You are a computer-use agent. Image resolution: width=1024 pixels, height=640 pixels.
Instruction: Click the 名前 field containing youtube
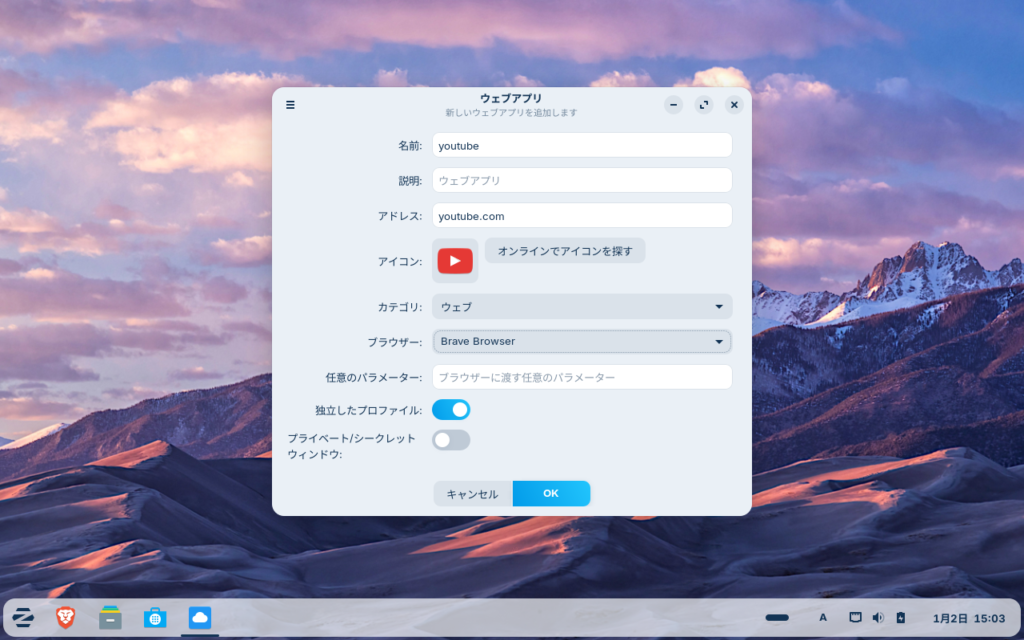[x=582, y=145]
